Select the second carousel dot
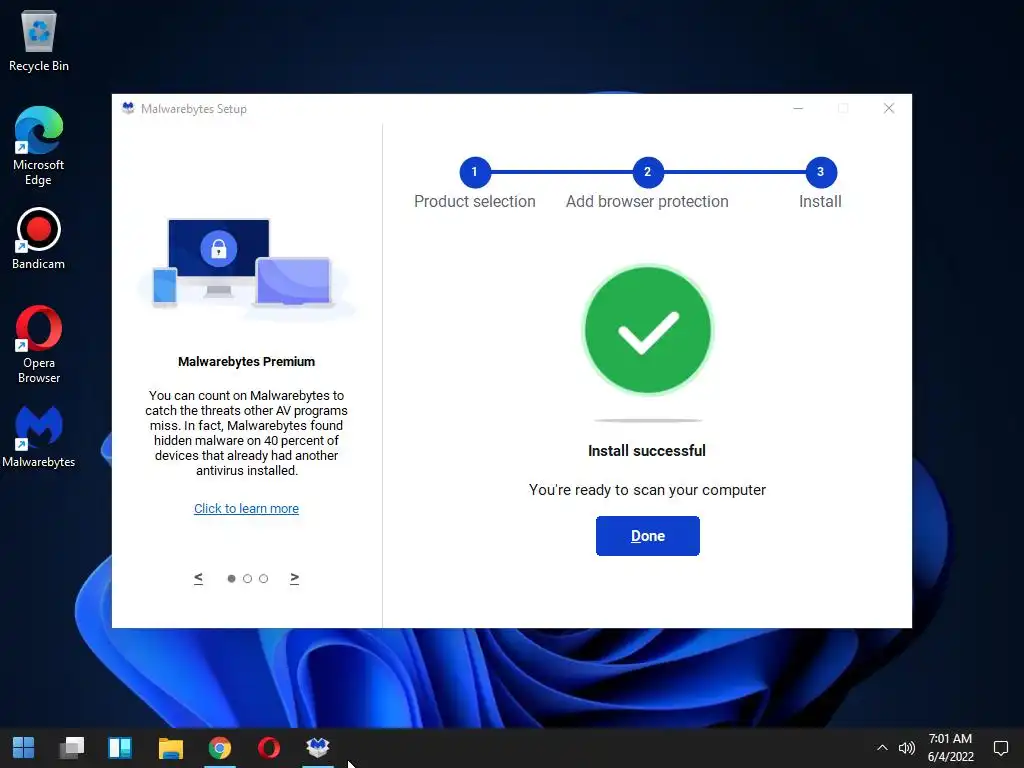This screenshot has width=1024, height=768. (248, 579)
